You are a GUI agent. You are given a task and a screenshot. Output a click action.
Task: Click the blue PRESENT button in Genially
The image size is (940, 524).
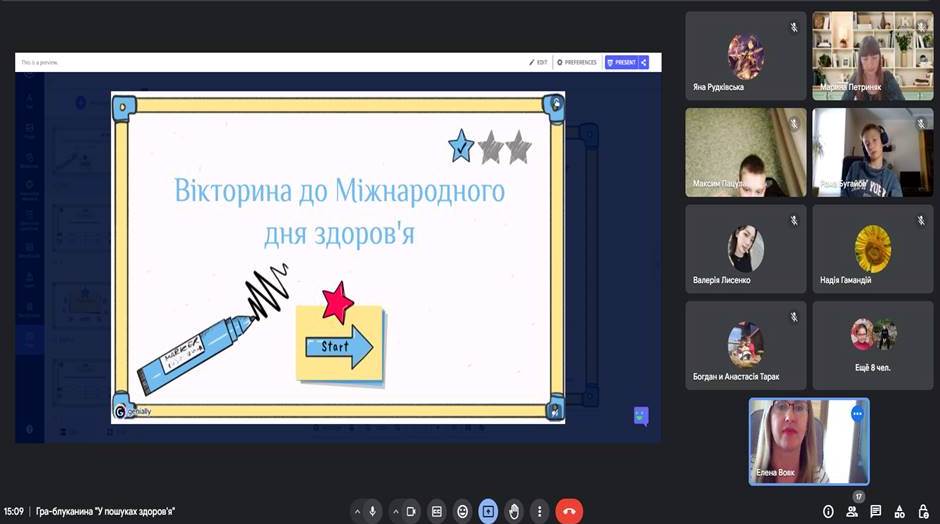(621, 62)
